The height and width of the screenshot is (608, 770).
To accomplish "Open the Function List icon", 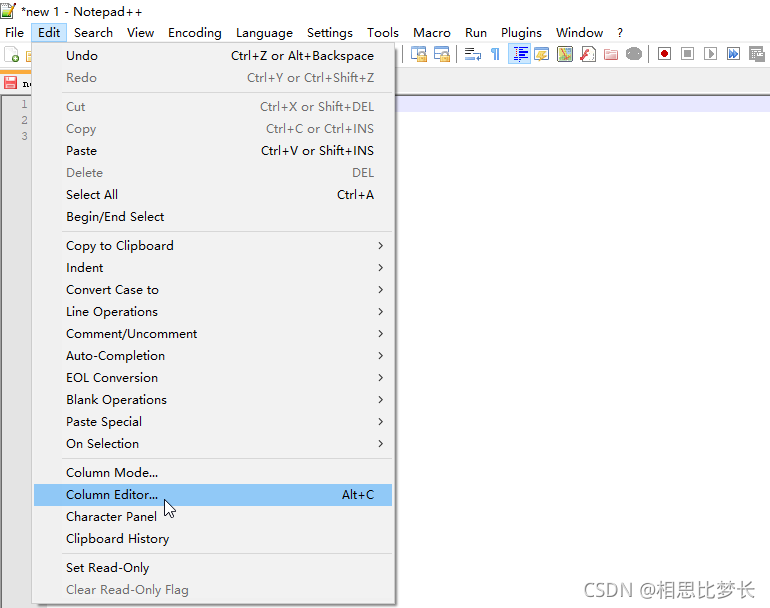I will click(588, 54).
